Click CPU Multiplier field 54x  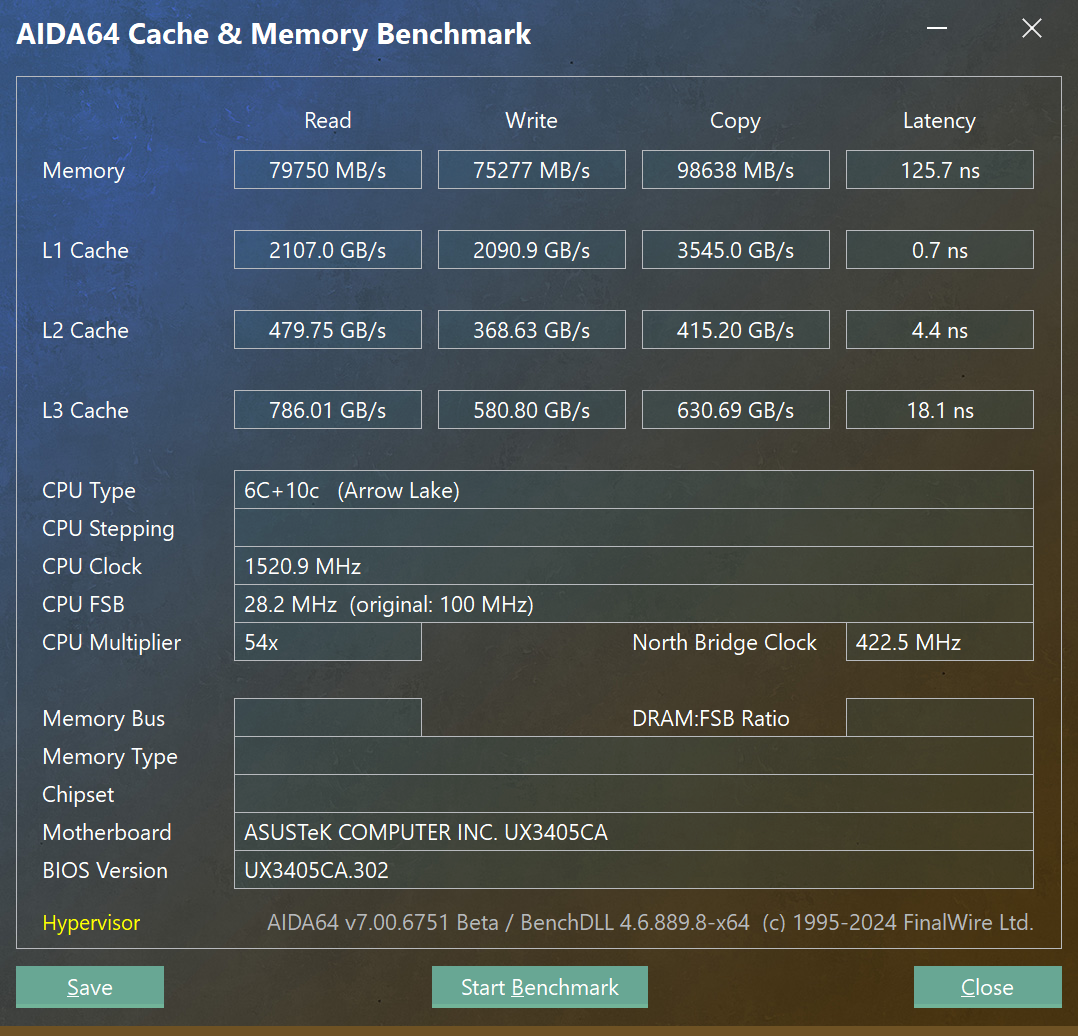(x=328, y=642)
